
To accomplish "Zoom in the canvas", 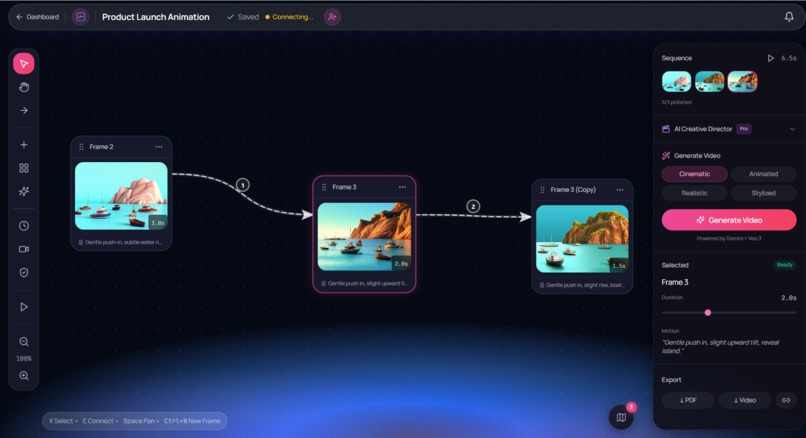I will coord(24,376).
